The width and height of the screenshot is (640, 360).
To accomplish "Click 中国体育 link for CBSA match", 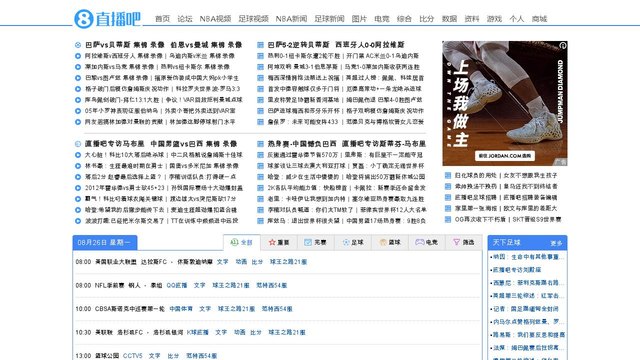I will [181, 309].
